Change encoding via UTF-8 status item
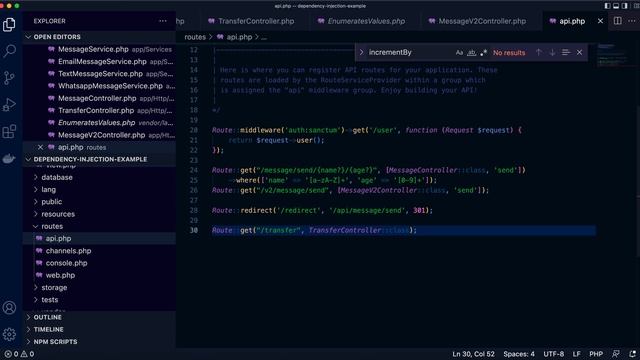The height and width of the screenshot is (360, 640). [553, 354]
